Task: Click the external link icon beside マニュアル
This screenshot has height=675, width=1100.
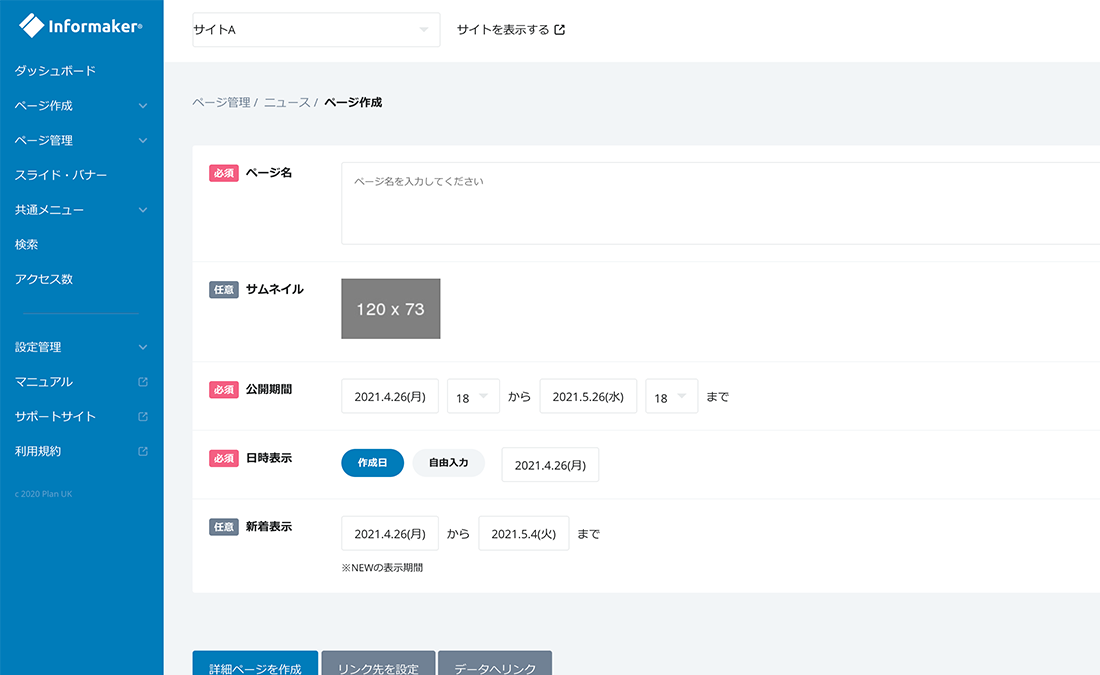Action: click(143, 381)
